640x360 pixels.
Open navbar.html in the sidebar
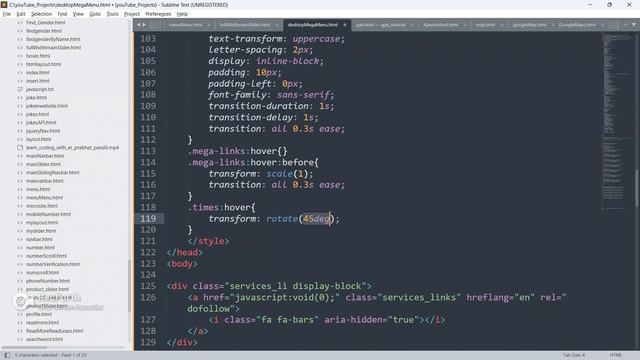[x=39, y=239]
